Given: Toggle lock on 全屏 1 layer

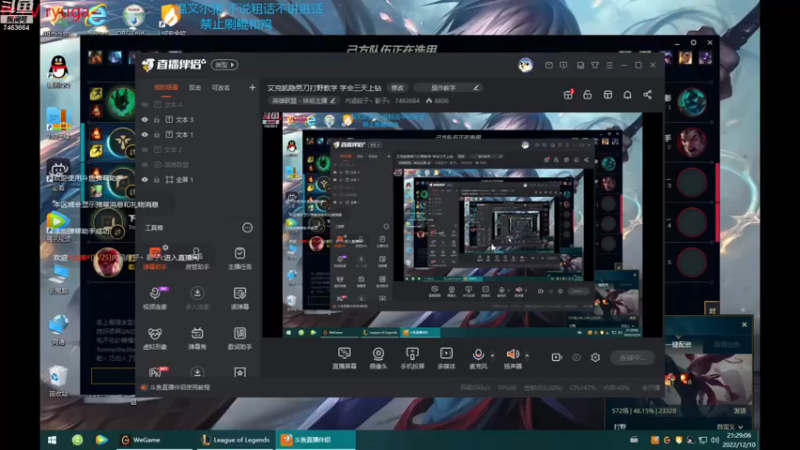Looking at the screenshot, I should 157,180.
